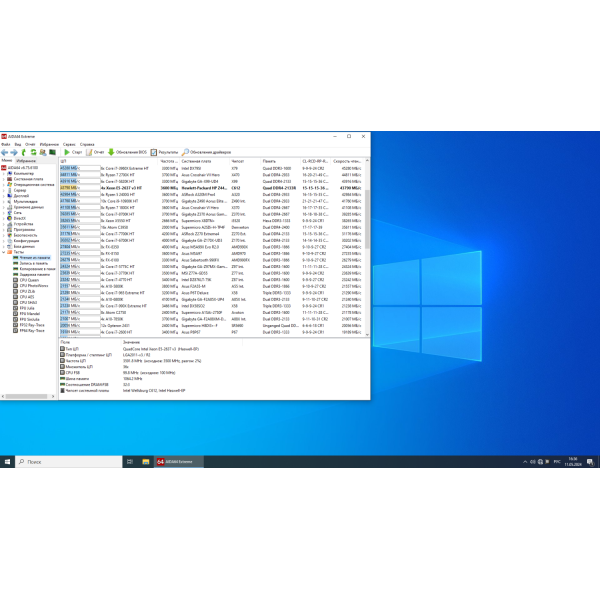Select Чтение из памяти benchmark
600x600 pixels.
click(35, 258)
